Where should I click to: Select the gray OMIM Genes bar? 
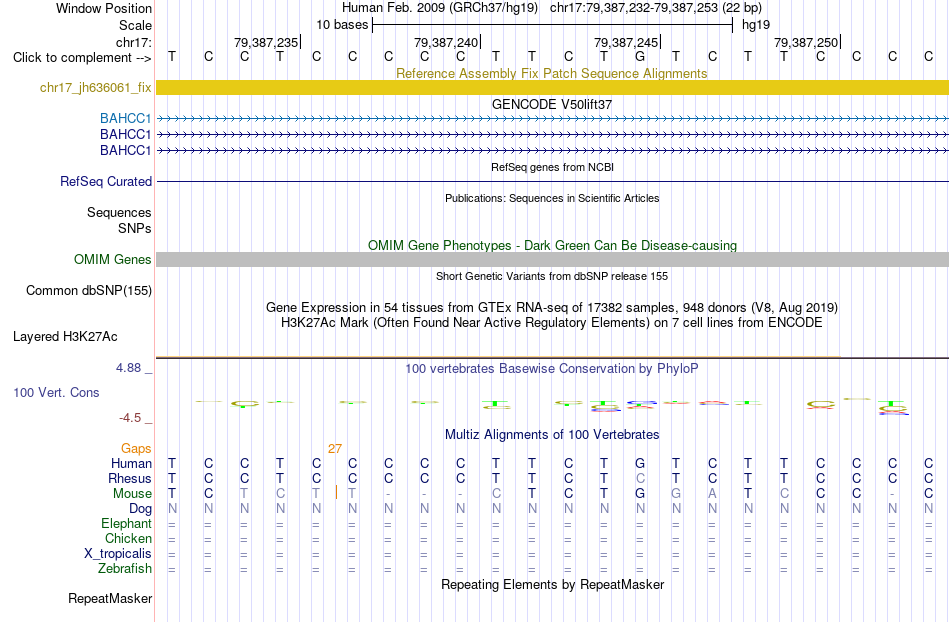[x=553, y=260]
